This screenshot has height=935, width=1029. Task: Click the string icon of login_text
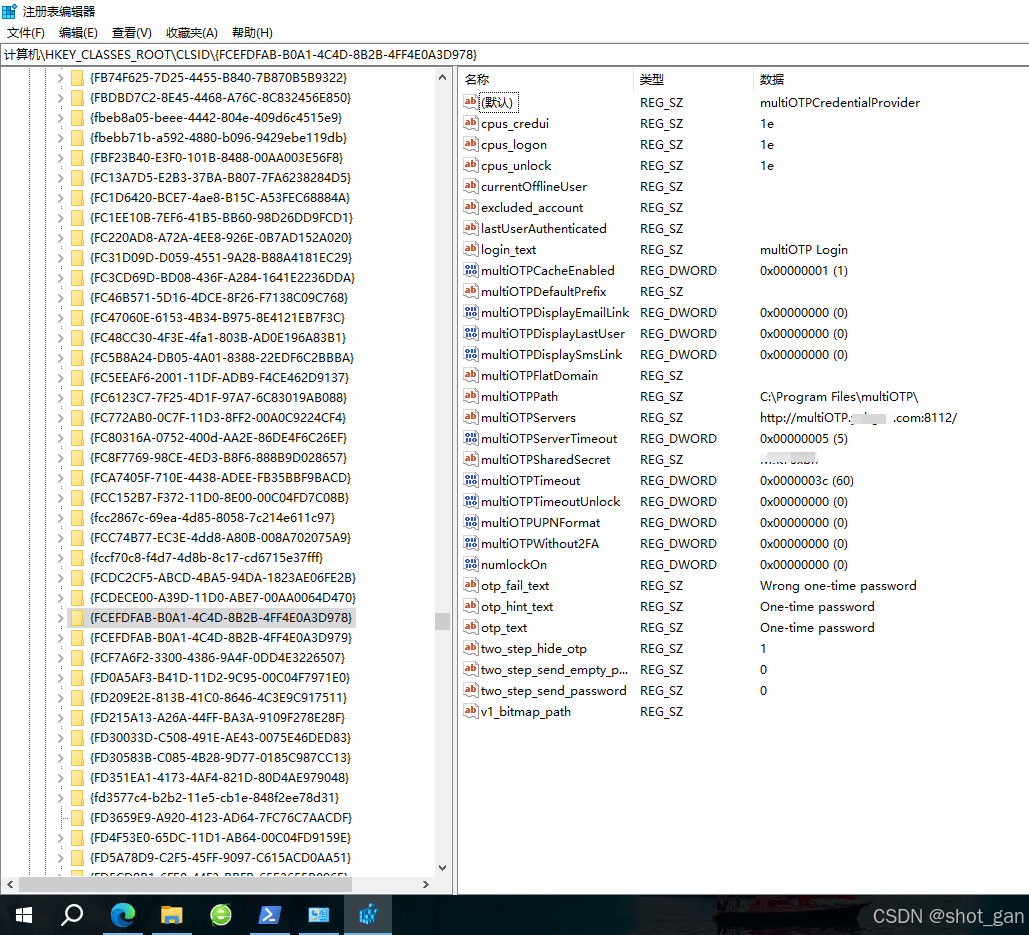(471, 249)
